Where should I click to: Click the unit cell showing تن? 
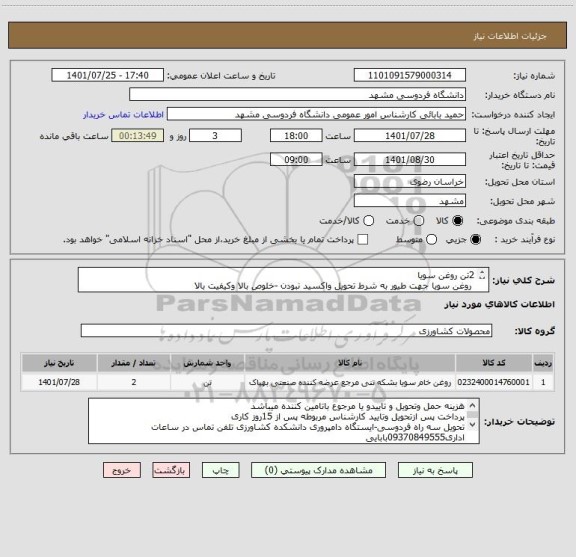click(x=207, y=382)
